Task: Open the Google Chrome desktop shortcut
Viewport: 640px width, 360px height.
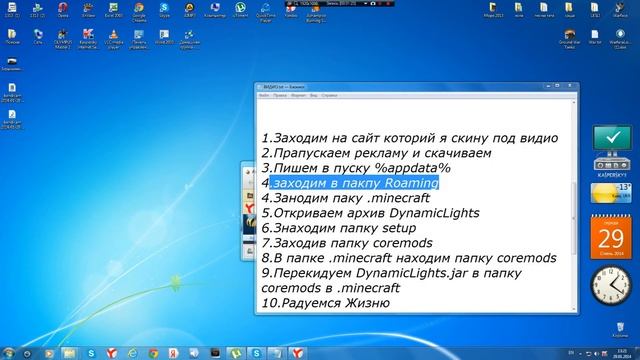Action: pyautogui.click(x=139, y=11)
